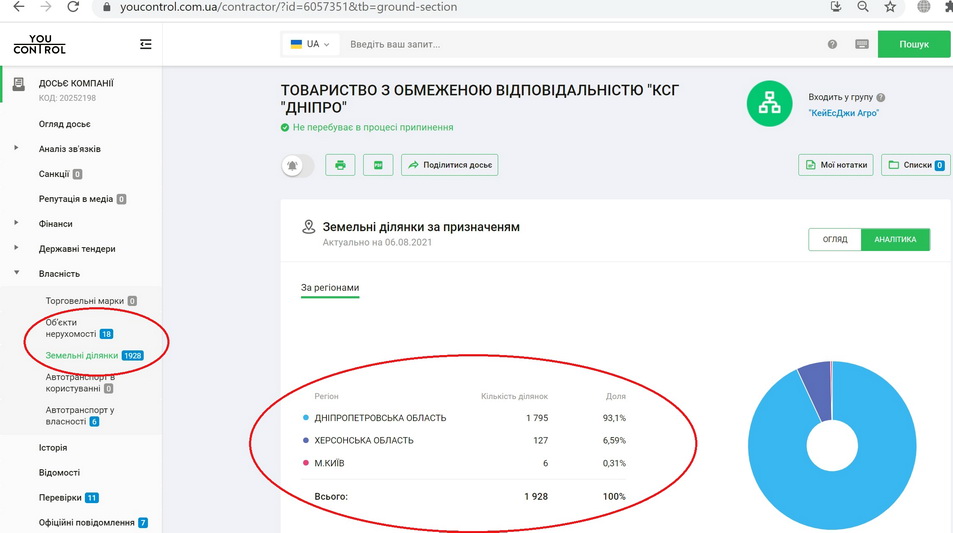Open the browser zoom magnifier icon
The height and width of the screenshot is (533, 953).
862,7
